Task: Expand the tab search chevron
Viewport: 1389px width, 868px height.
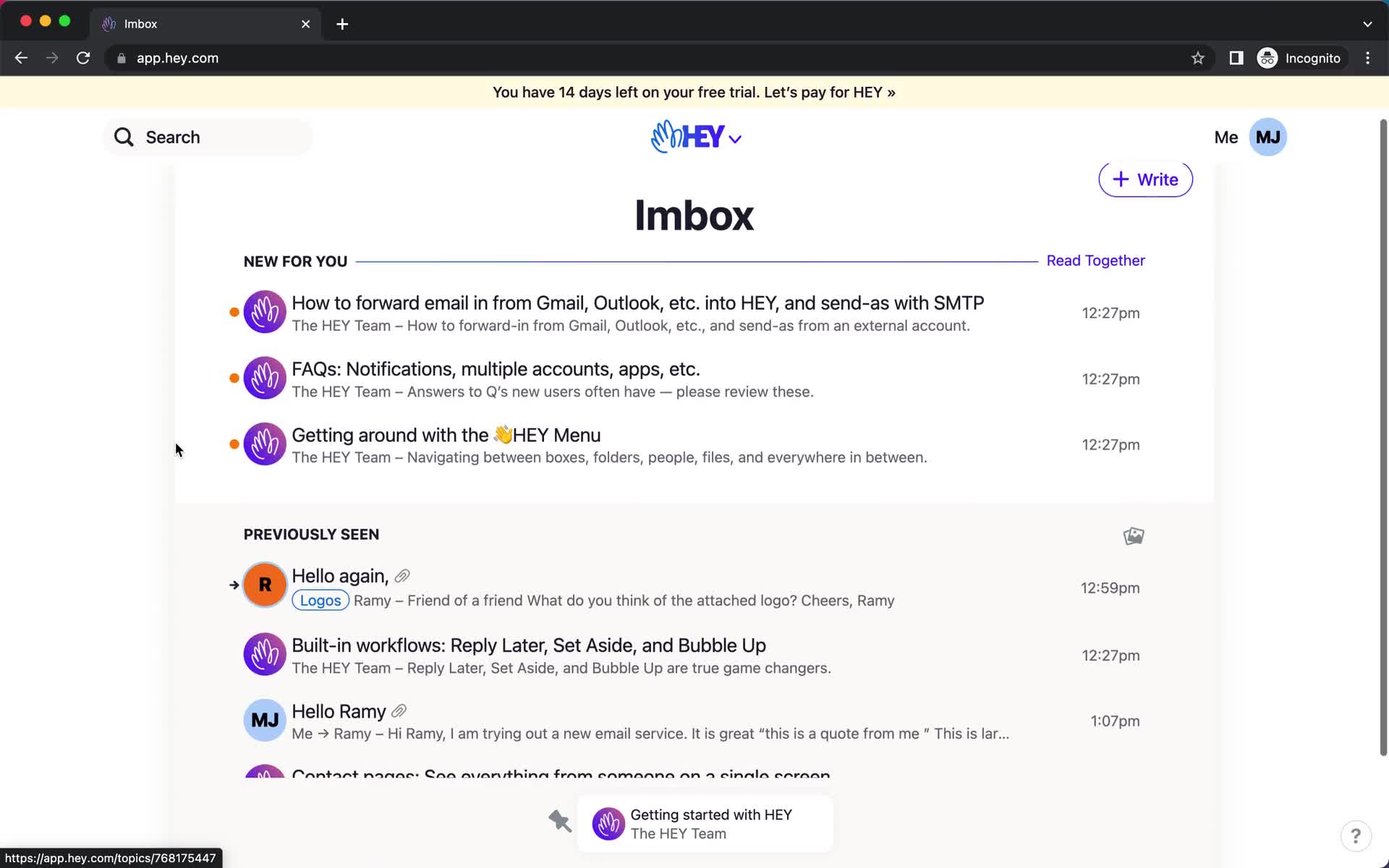Action: coord(1367,24)
